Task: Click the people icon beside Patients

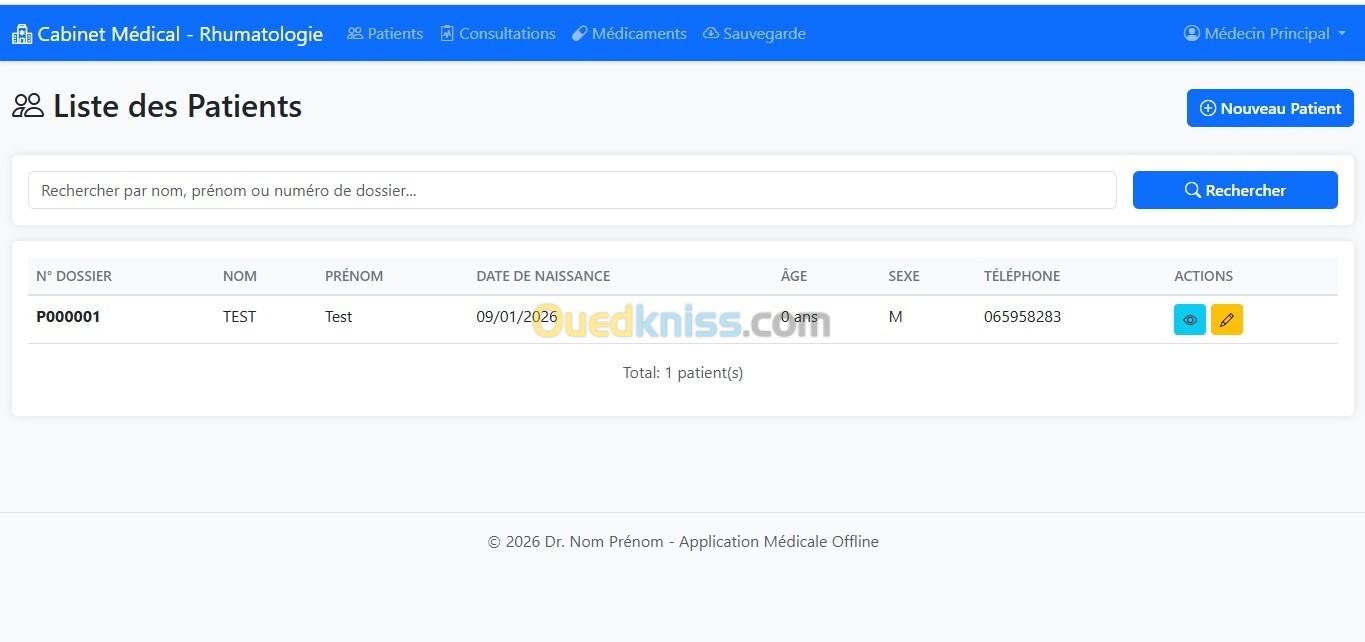Action: point(355,33)
